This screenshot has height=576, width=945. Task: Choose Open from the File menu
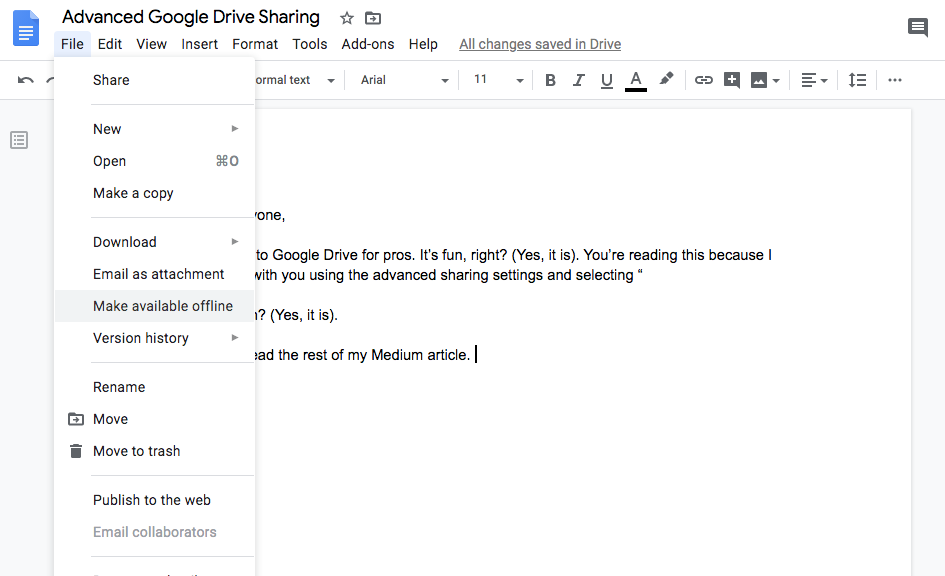coord(154,161)
